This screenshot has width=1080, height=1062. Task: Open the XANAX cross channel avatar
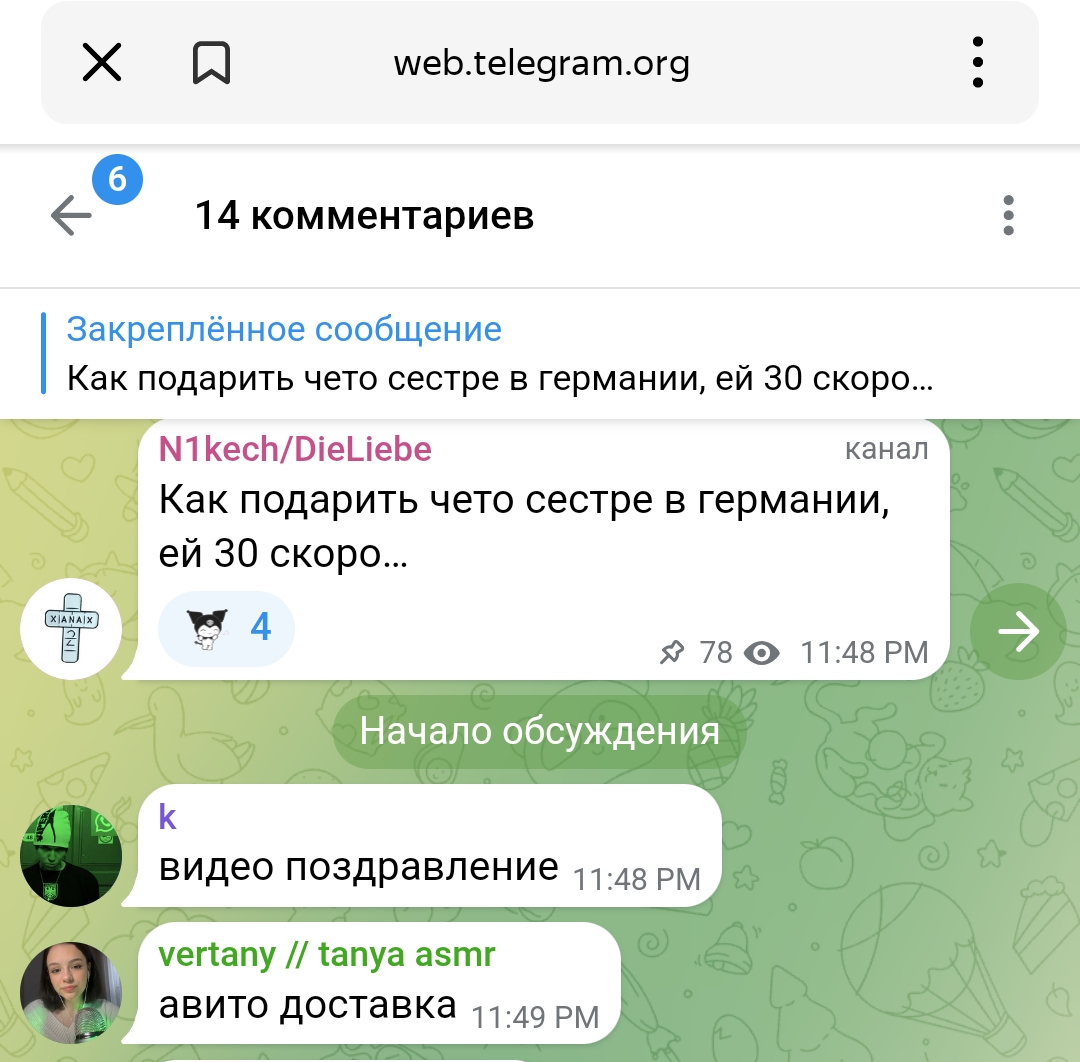click(71, 629)
